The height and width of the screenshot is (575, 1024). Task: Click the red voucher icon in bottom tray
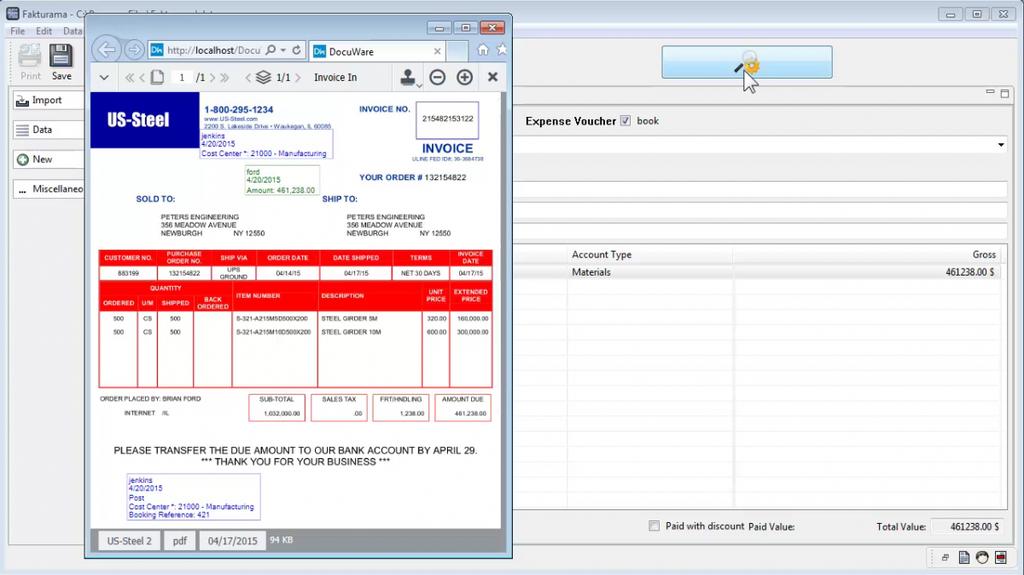[x=1001, y=557]
